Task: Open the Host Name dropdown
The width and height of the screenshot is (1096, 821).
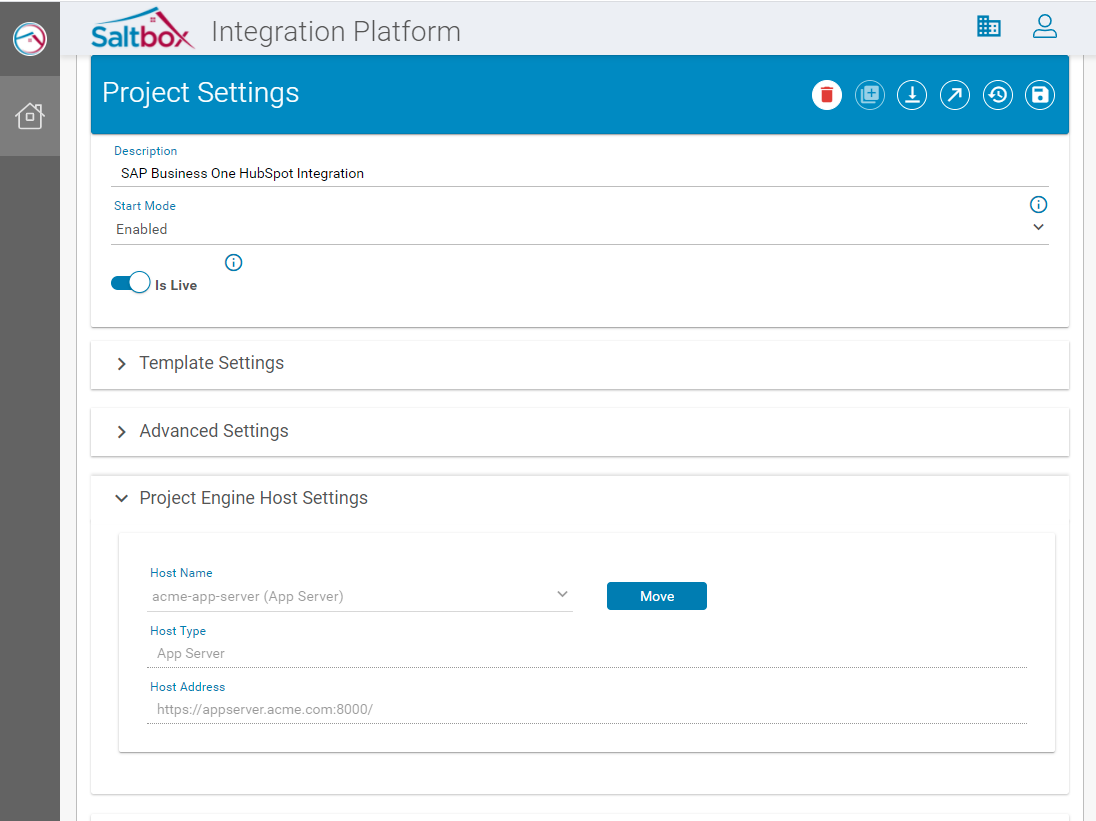Action: [360, 596]
